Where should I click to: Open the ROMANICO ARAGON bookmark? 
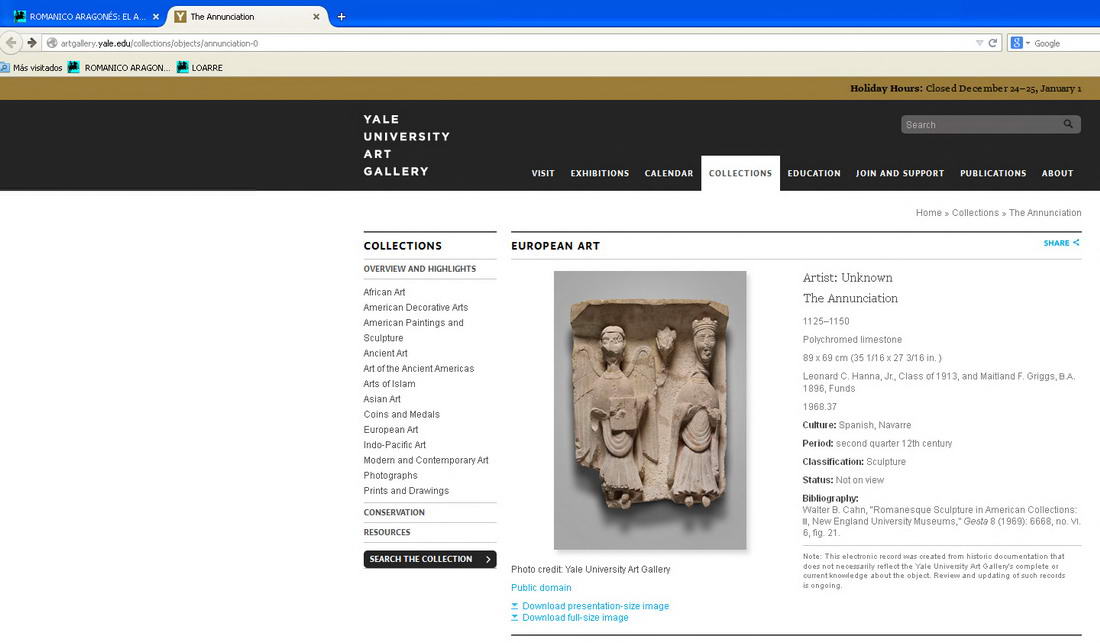click(x=119, y=67)
